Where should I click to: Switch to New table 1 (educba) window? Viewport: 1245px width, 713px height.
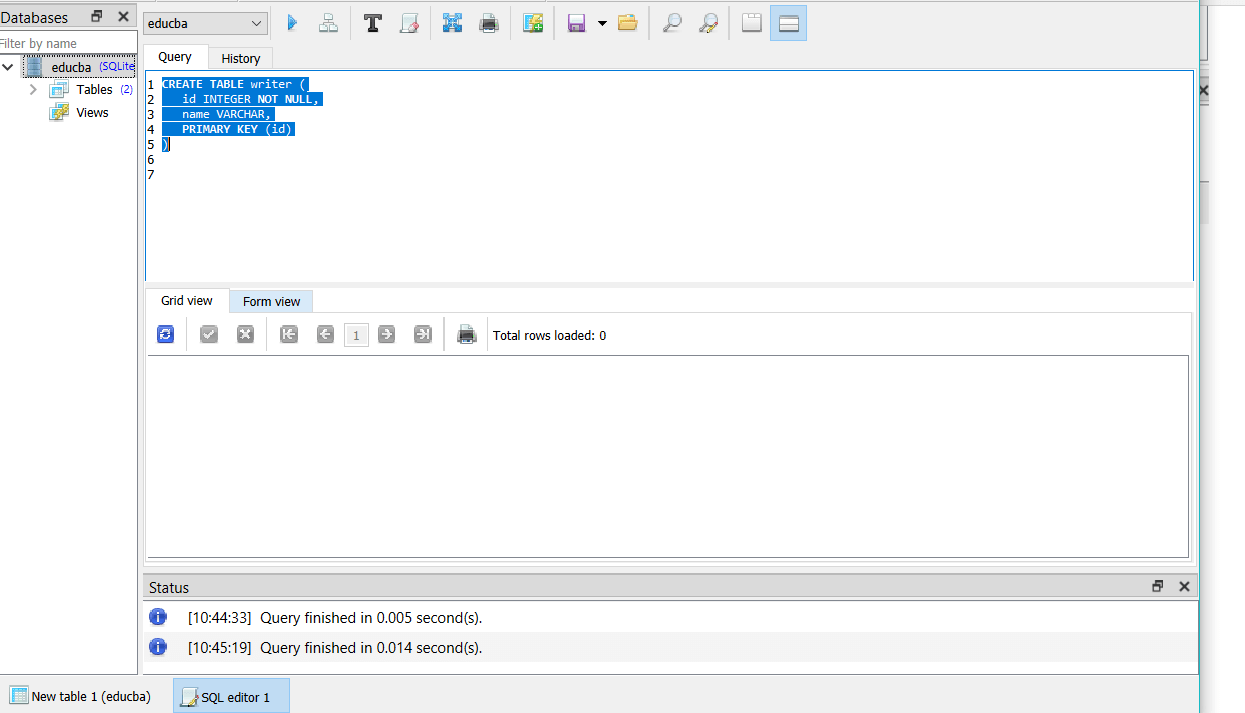coord(80,696)
